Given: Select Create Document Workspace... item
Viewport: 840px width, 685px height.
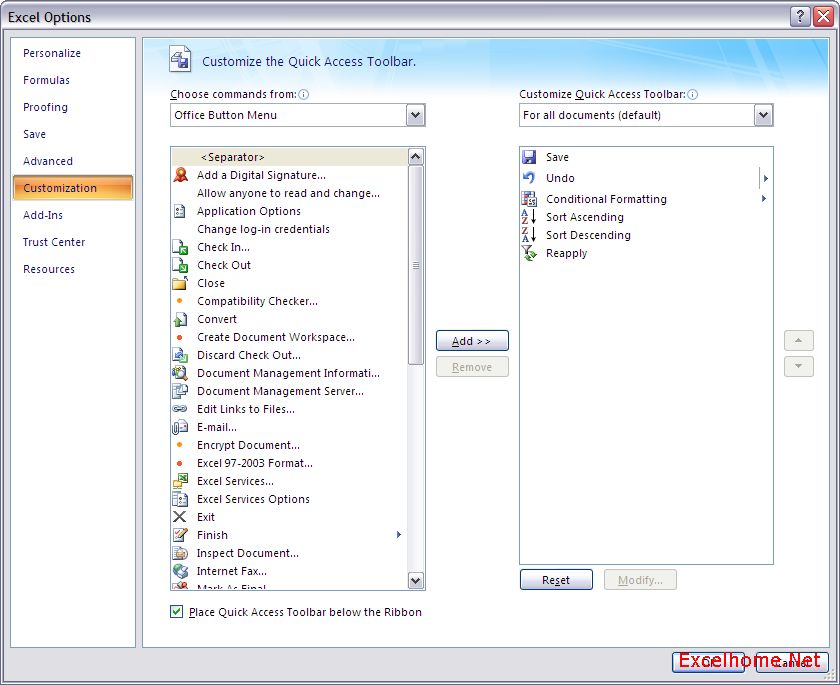Looking at the screenshot, I should coord(289,337).
